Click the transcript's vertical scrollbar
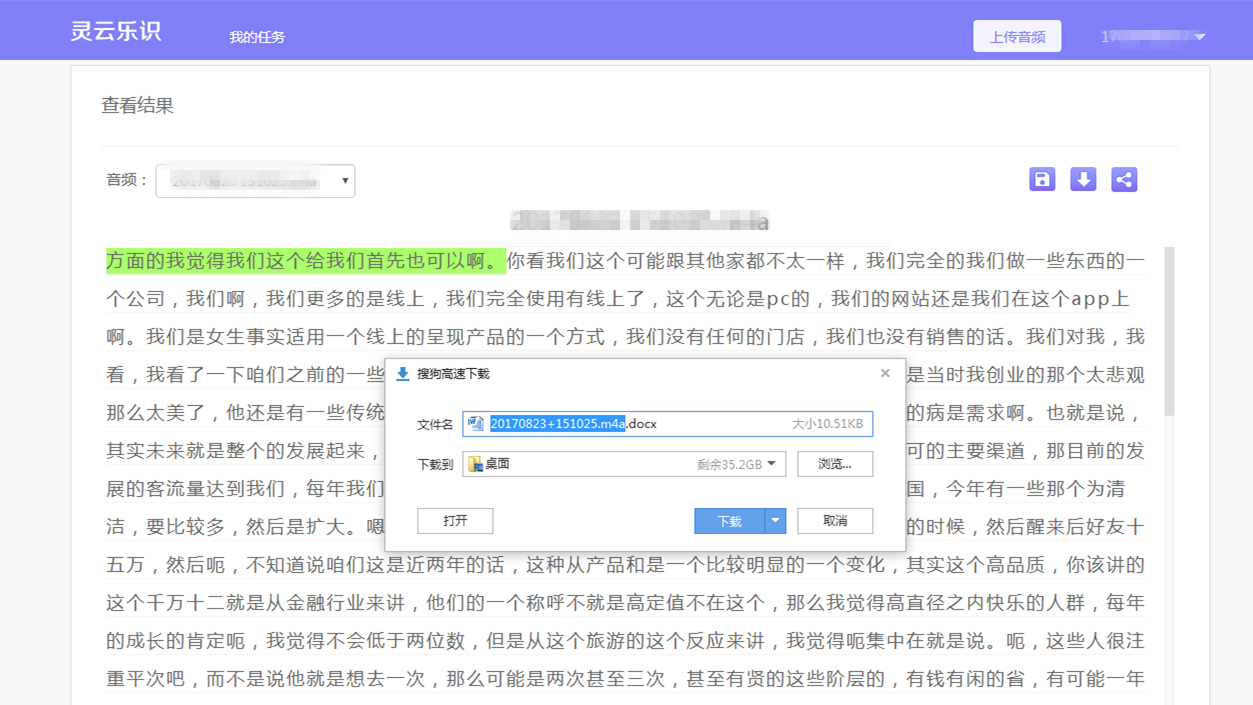 coord(1169,330)
